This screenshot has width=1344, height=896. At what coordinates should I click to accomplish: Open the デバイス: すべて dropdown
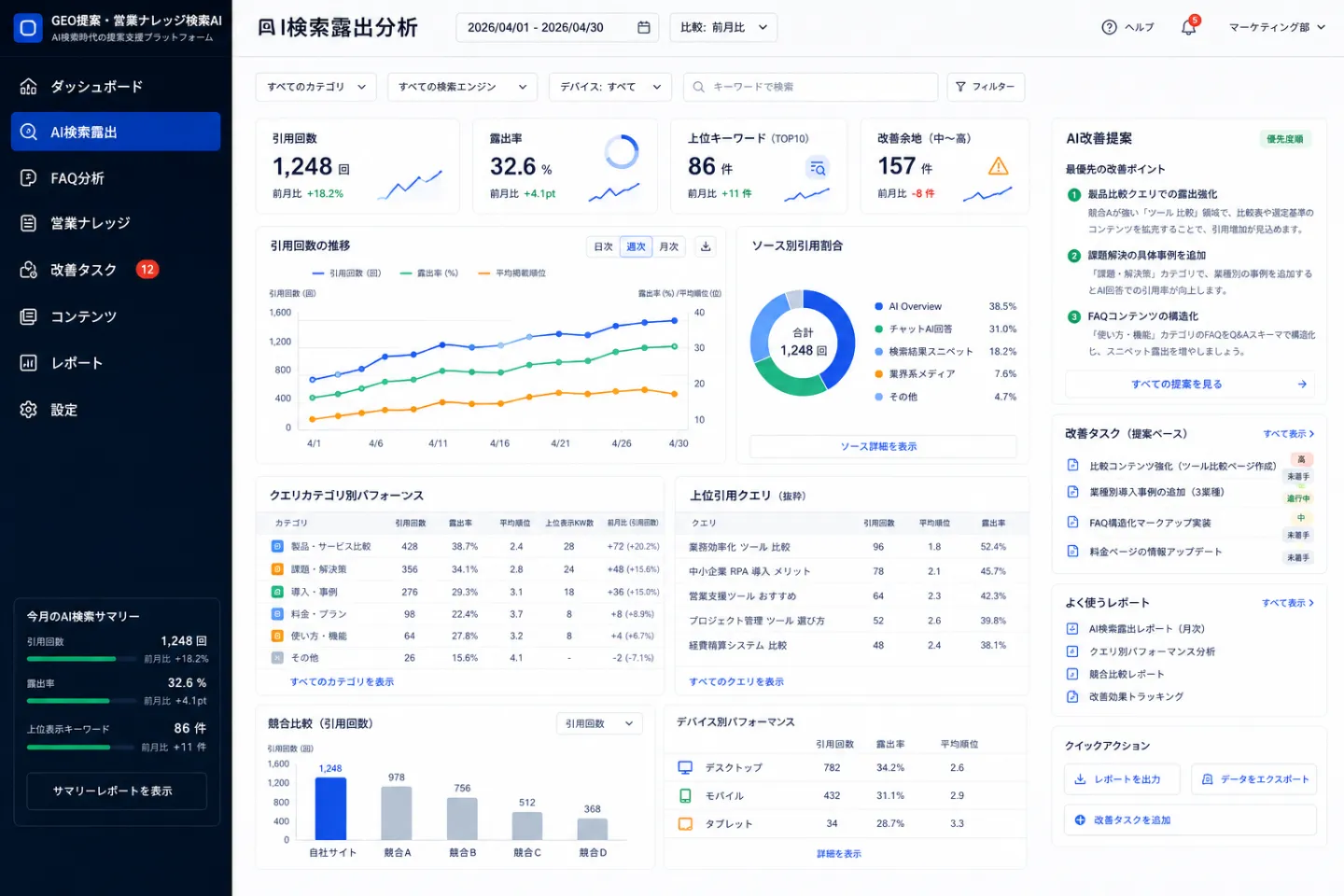click(610, 87)
